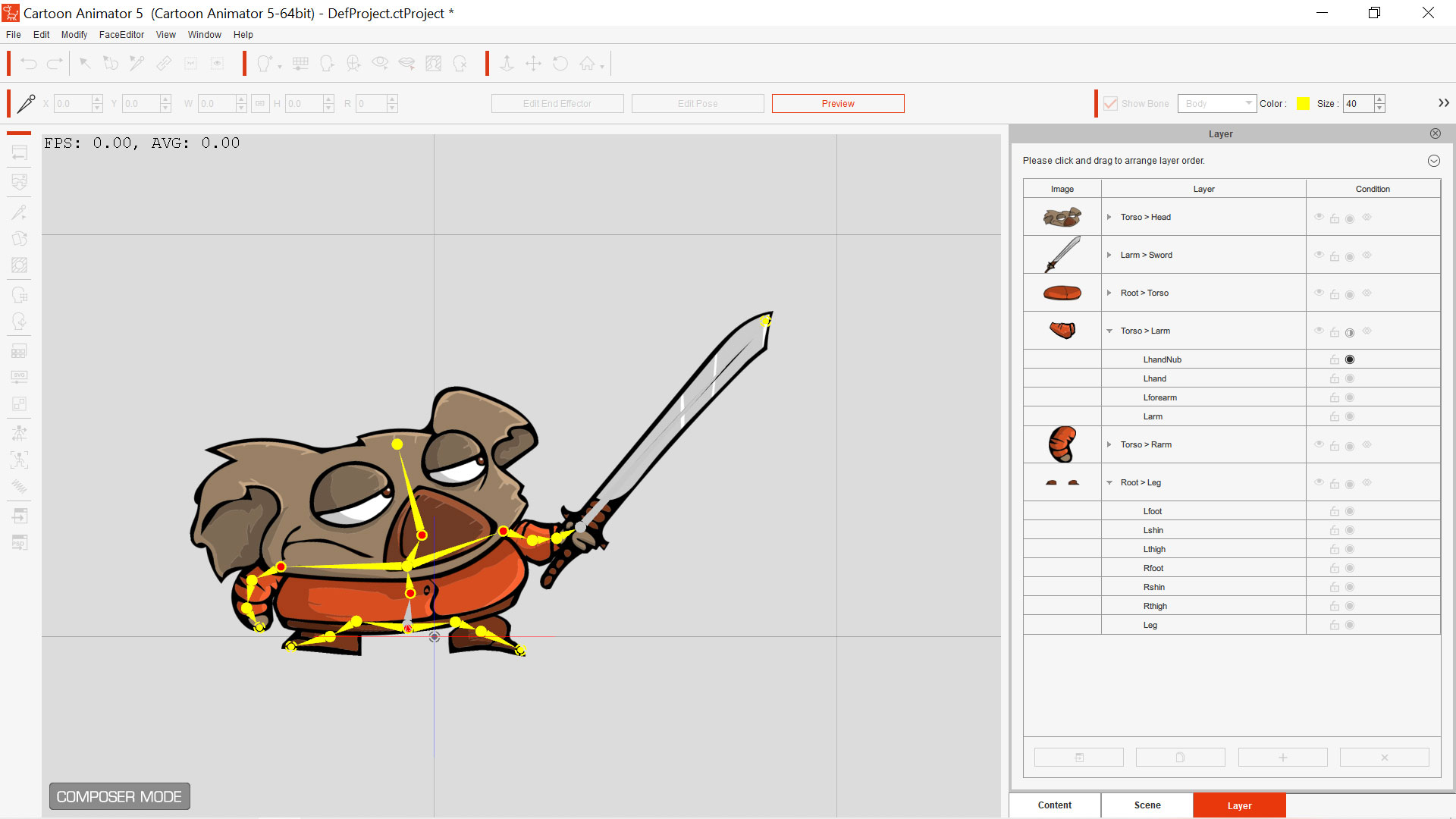Toggle the Show Bone checkbox
Image resolution: width=1456 pixels, height=819 pixels.
pos(1110,103)
